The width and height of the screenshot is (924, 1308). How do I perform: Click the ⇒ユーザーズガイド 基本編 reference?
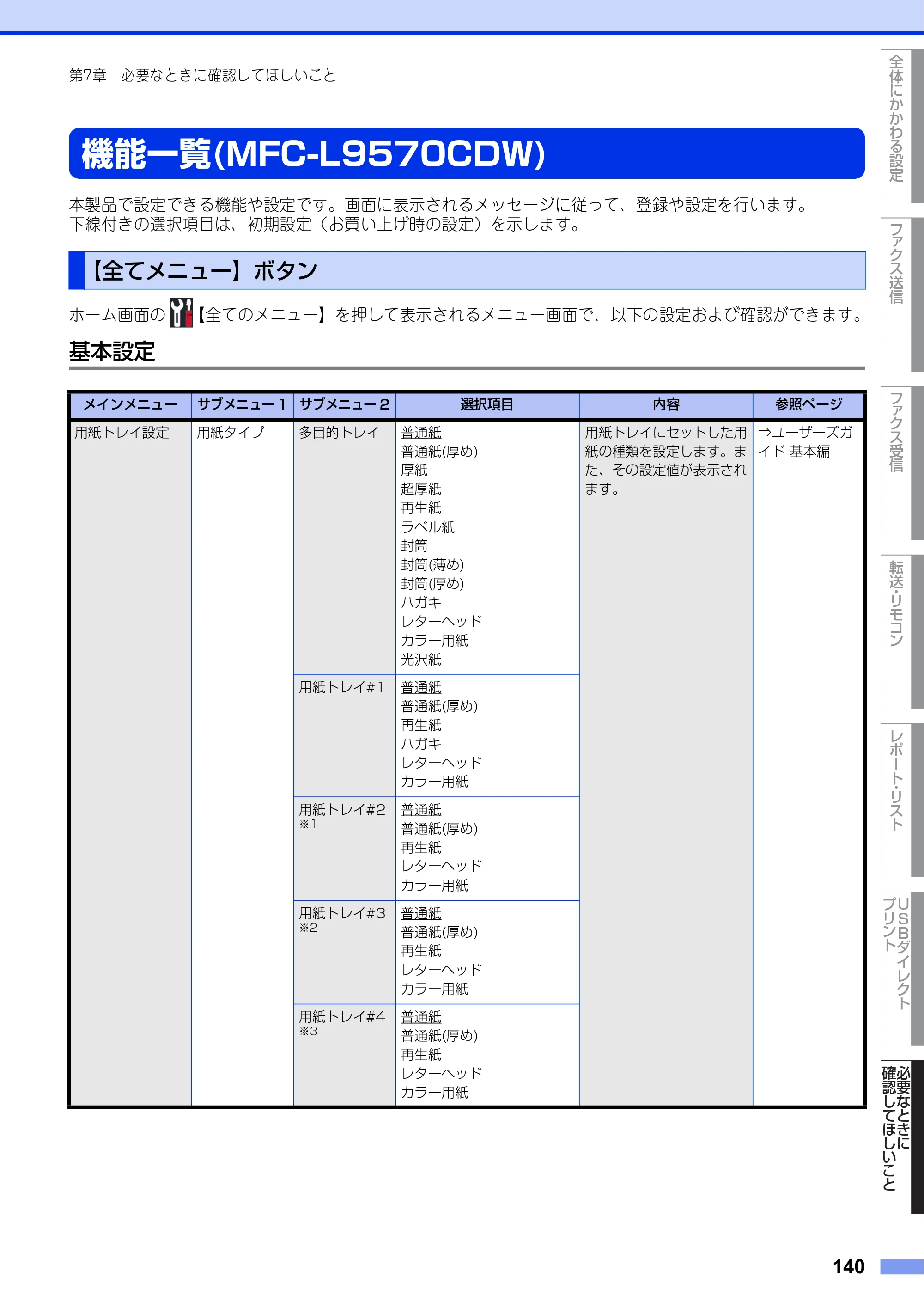pos(805,442)
